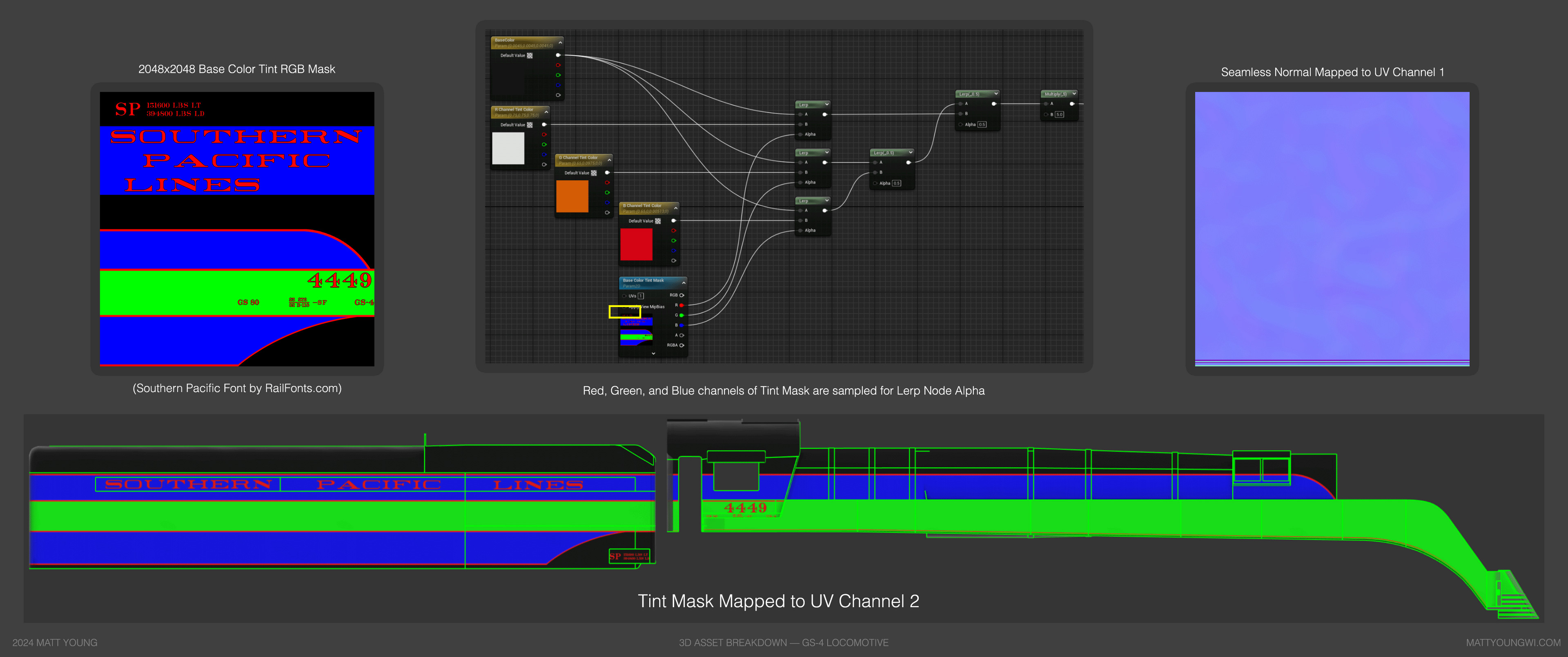This screenshot has height=657, width=1568.
Task: Collapse the R Channel Tint Color node
Action: point(546,112)
